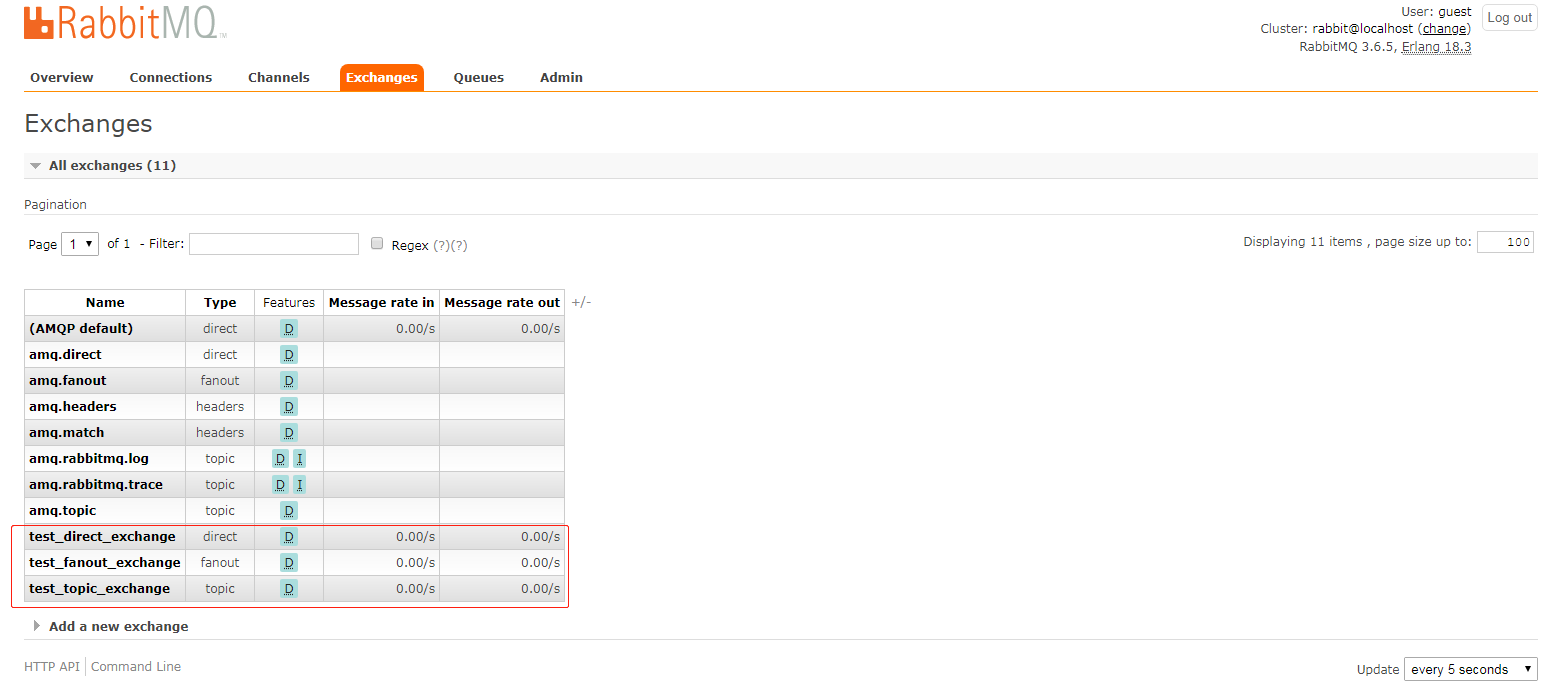The width and height of the screenshot is (1558, 695).
Task: Click the second regex help (?) link
Action: tap(459, 246)
